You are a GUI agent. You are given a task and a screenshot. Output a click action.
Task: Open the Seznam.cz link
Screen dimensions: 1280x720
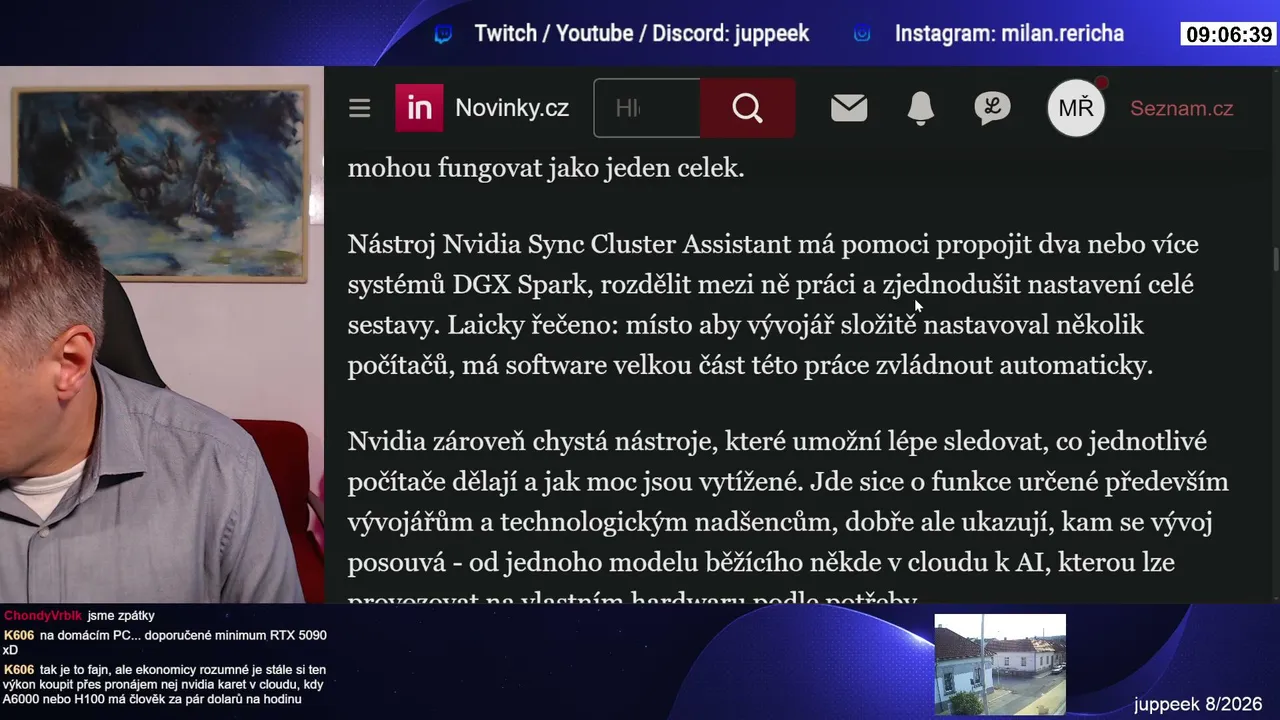point(1181,108)
